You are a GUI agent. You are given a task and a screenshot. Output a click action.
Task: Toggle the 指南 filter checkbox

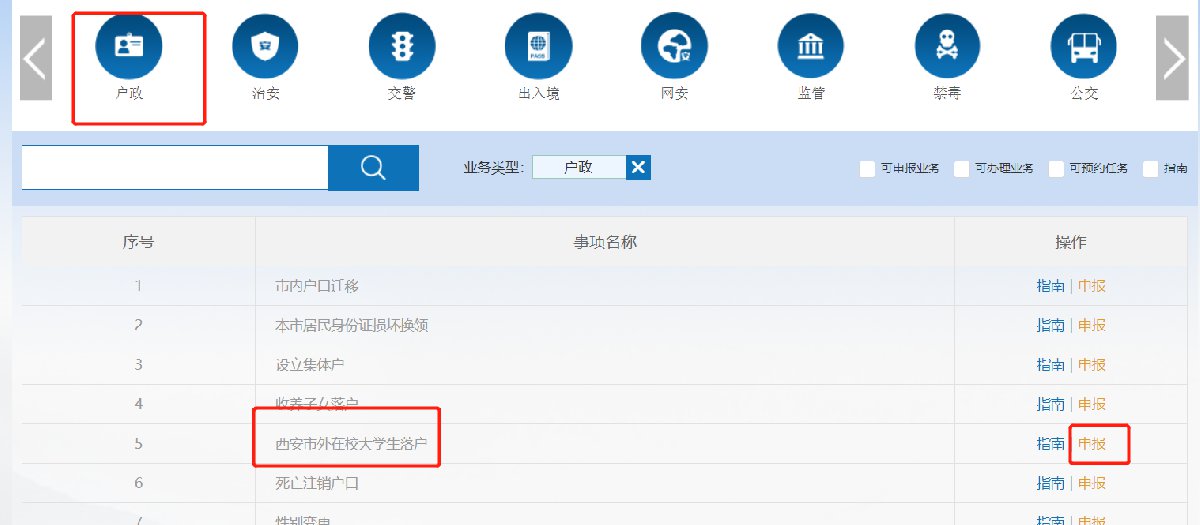[x=1151, y=169]
